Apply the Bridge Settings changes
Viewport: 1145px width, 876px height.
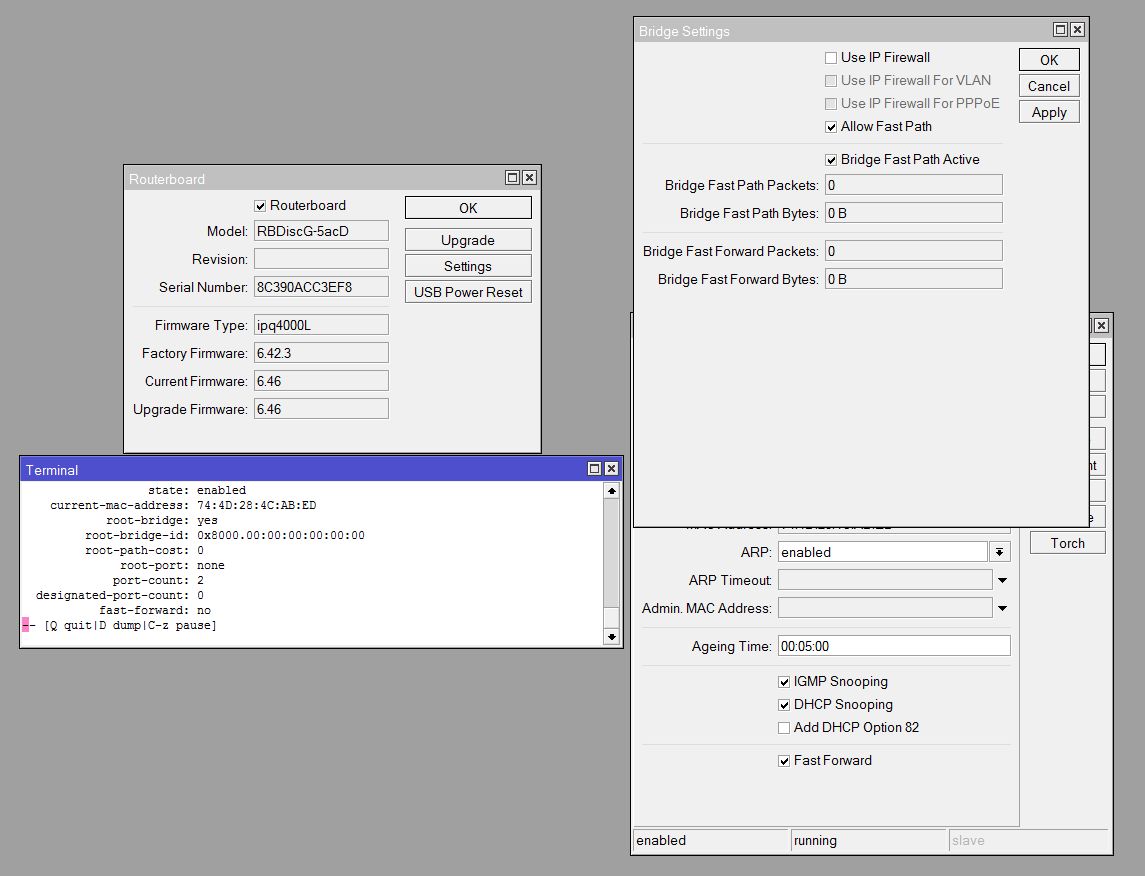pyautogui.click(x=1049, y=112)
